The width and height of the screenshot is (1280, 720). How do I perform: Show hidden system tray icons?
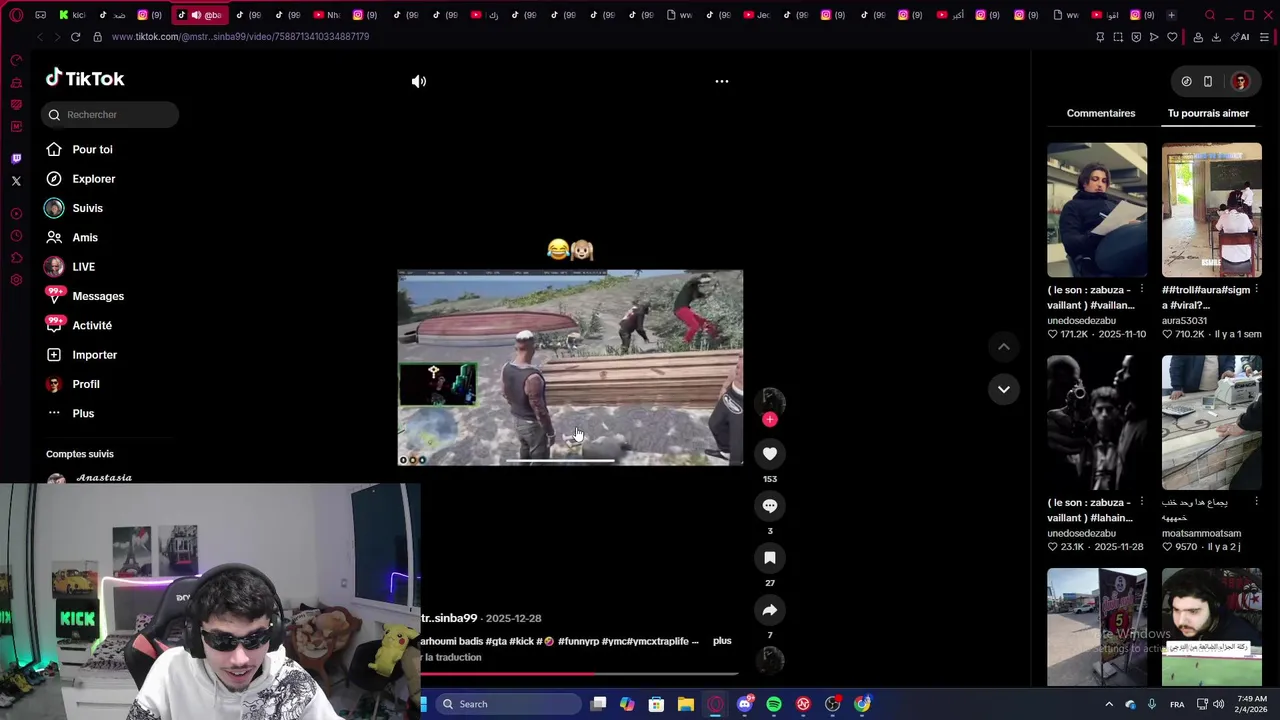(x=1108, y=704)
